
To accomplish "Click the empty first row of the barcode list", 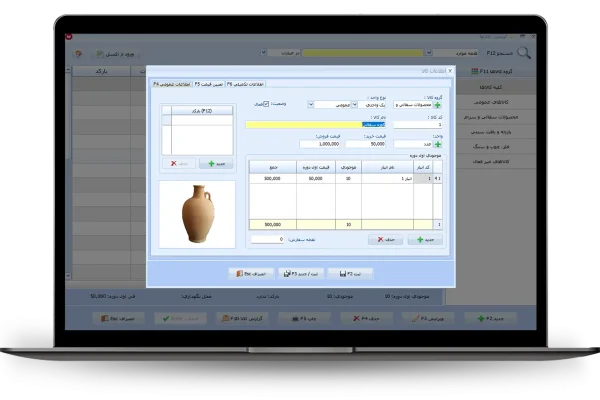I will pyautogui.click(x=202, y=120).
